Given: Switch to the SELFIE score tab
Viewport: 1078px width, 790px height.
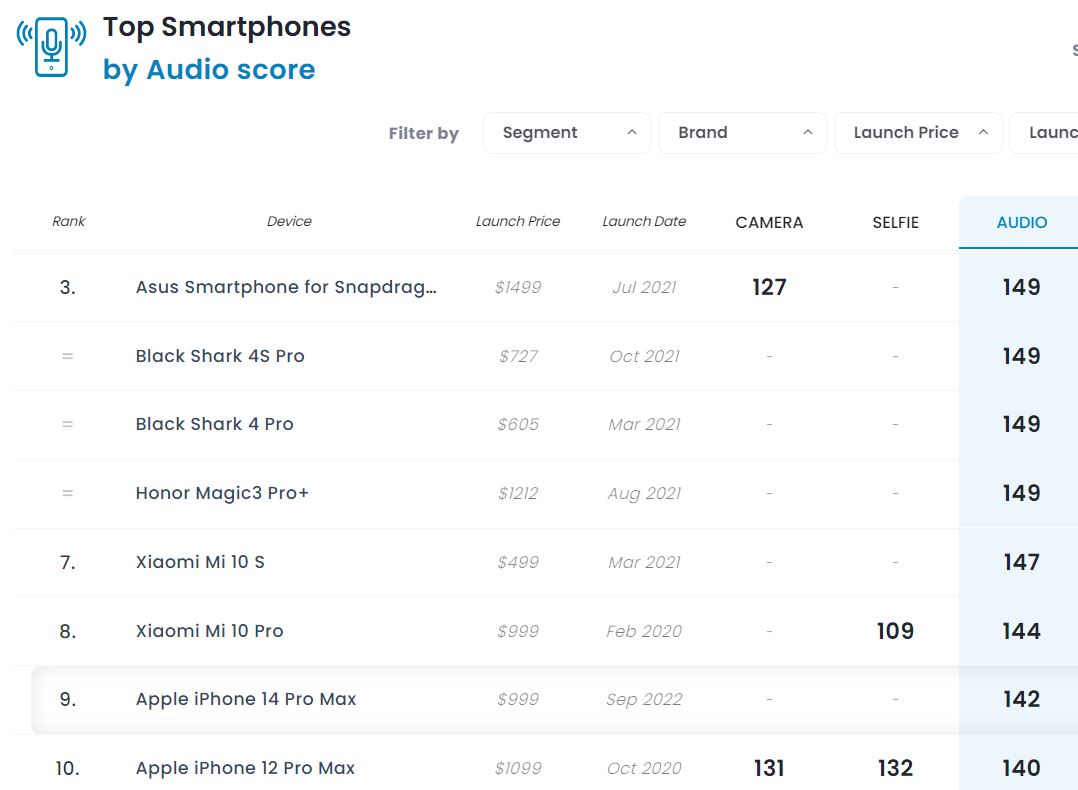Looking at the screenshot, I should tap(895, 223).
